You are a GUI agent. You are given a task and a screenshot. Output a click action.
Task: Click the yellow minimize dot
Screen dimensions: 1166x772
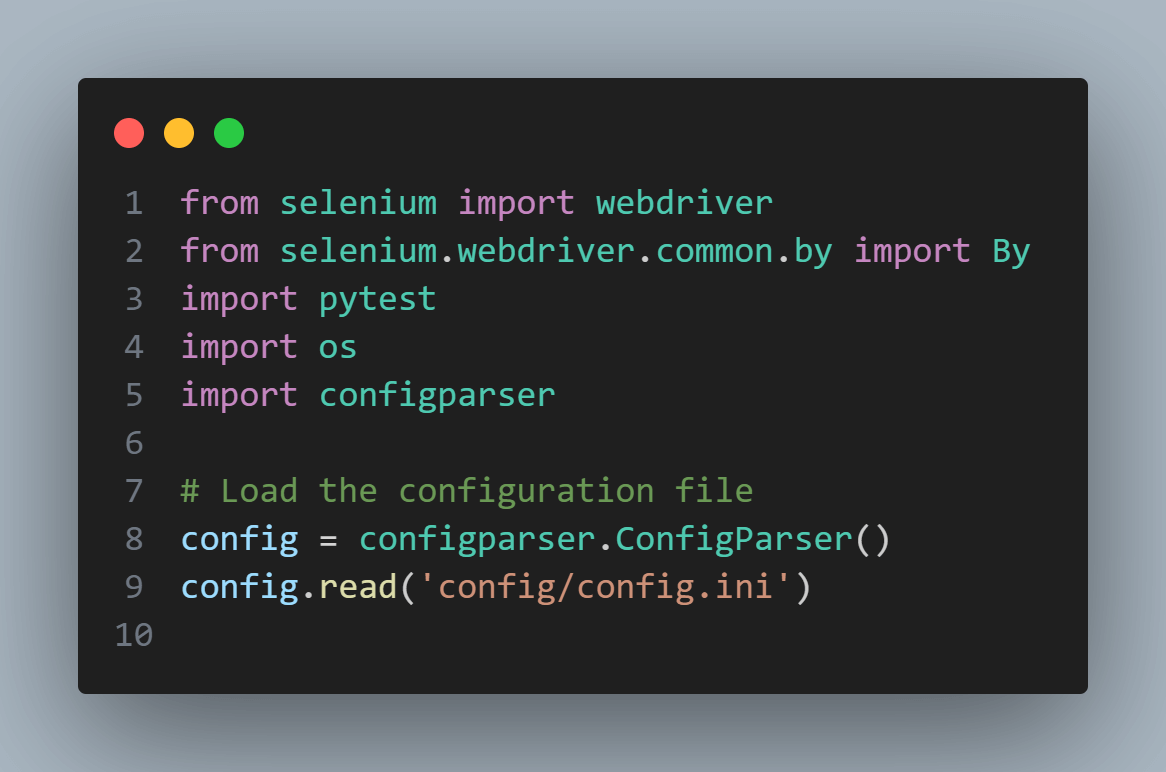point(179,133)
